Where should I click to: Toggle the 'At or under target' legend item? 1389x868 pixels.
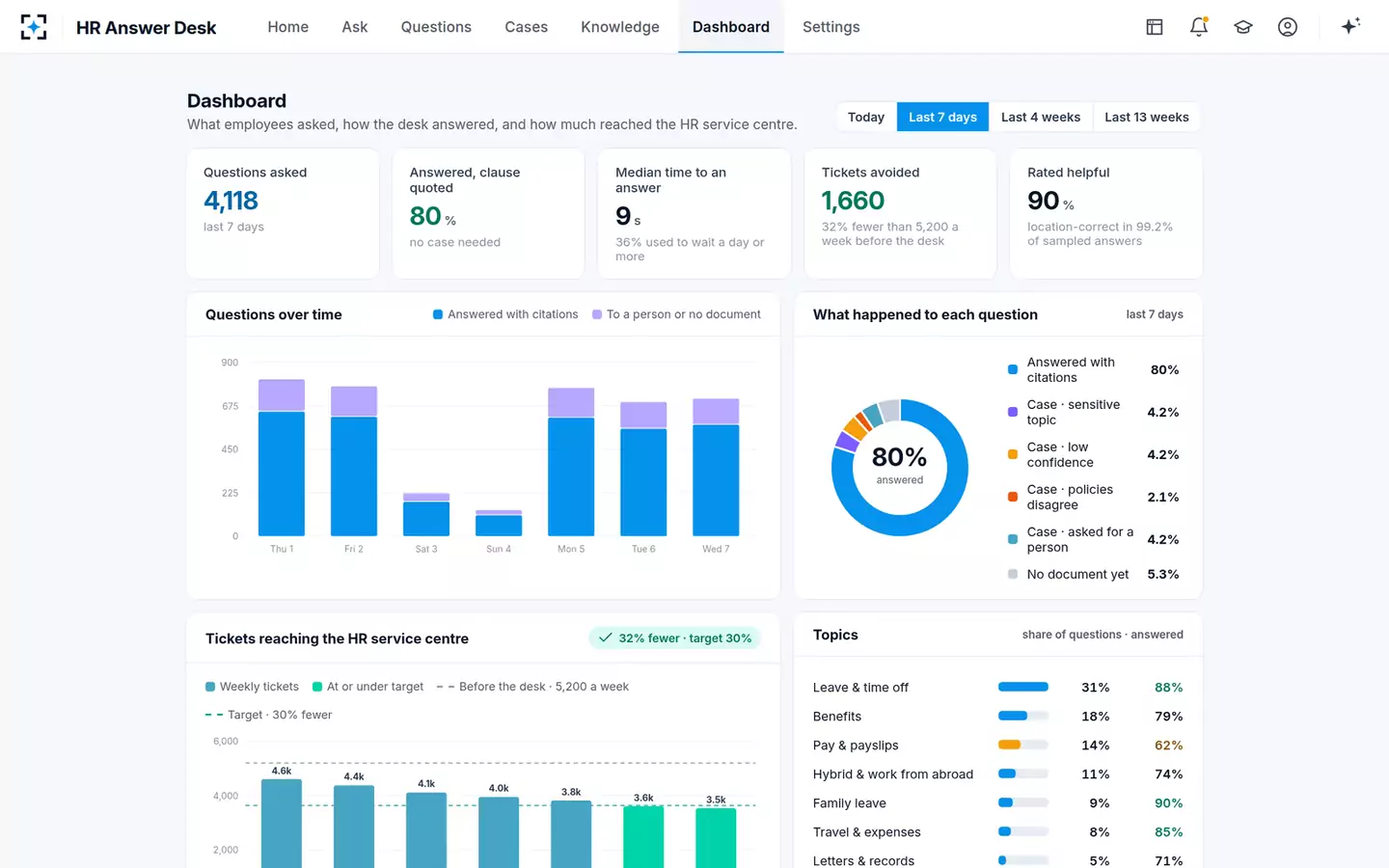point(368,687)
